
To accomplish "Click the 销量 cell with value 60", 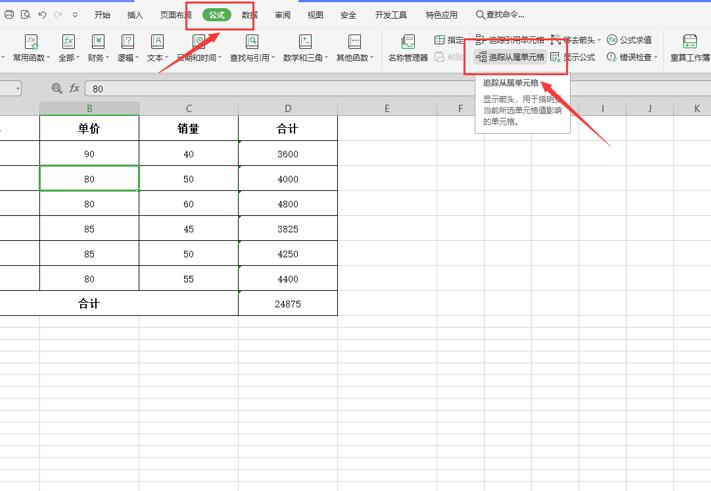I will (x=189, y=204).
